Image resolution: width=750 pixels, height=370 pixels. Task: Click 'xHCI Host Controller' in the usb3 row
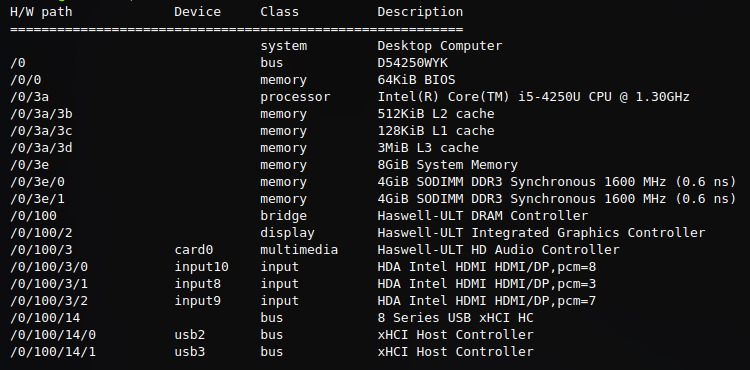455,352
